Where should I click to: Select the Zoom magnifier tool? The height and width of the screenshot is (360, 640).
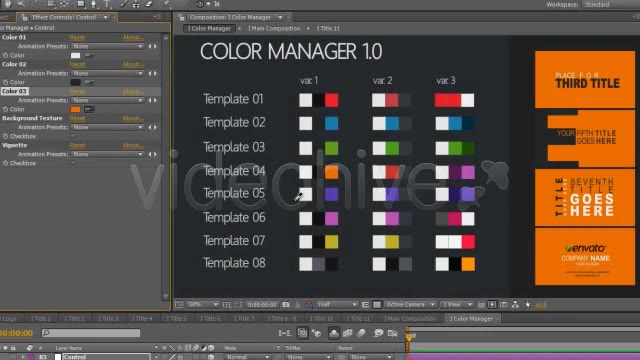(21, 4)
